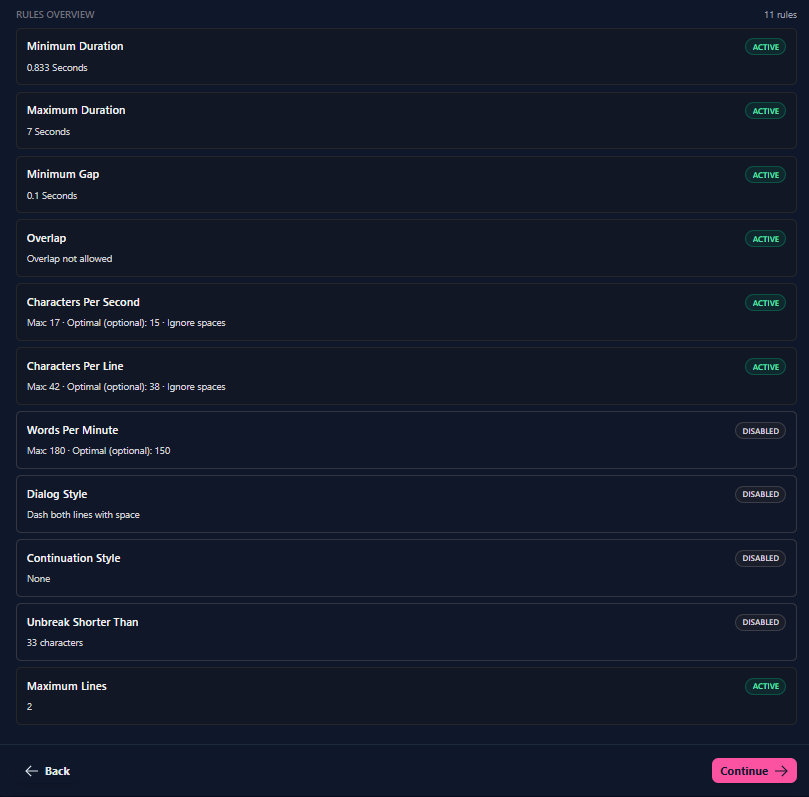Image resolution: width=809 pixels, height=797 pixels.
Task: Select the Dialog Style rule title
Action: (x=57, y=494)
